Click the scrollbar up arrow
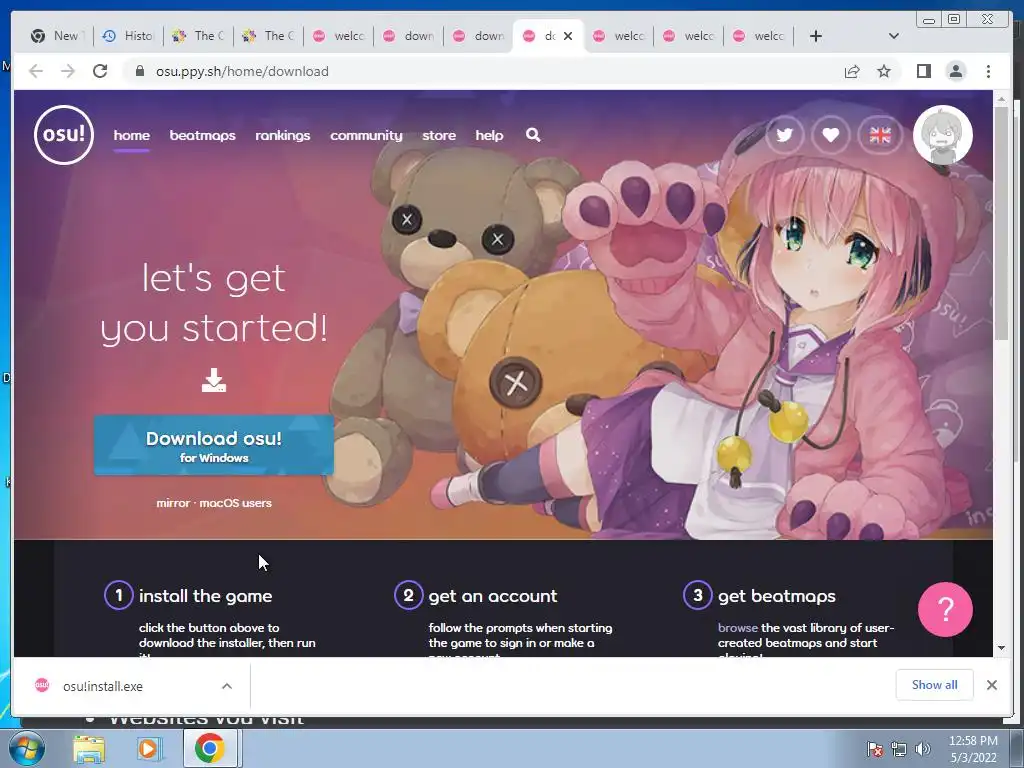Screen dimensions: 1024x768 [1001, 99]
